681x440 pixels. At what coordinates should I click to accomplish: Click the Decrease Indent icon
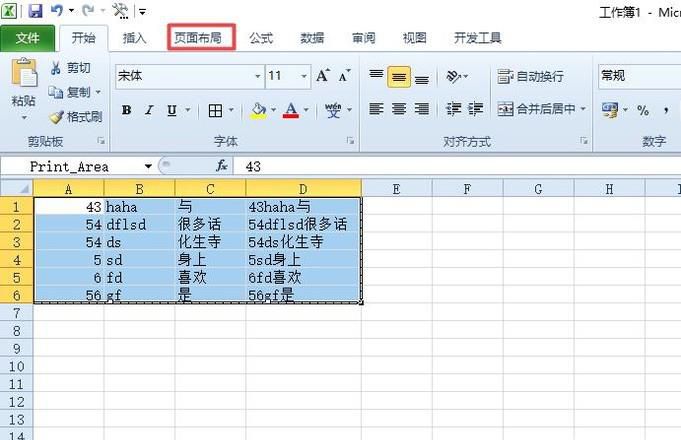pyautogui.click(x=453, y=109)
